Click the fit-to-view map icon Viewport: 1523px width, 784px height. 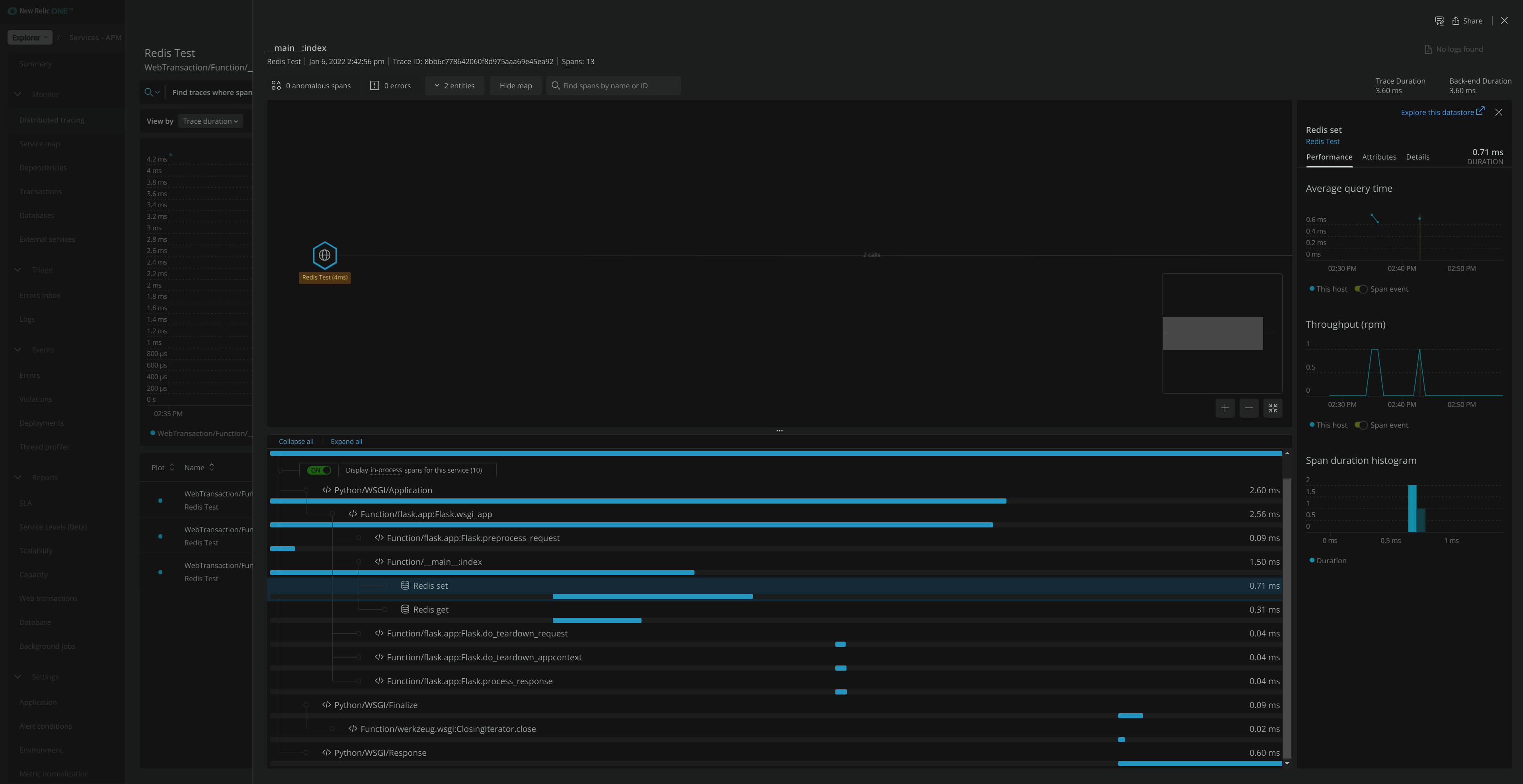[1272, 408]
